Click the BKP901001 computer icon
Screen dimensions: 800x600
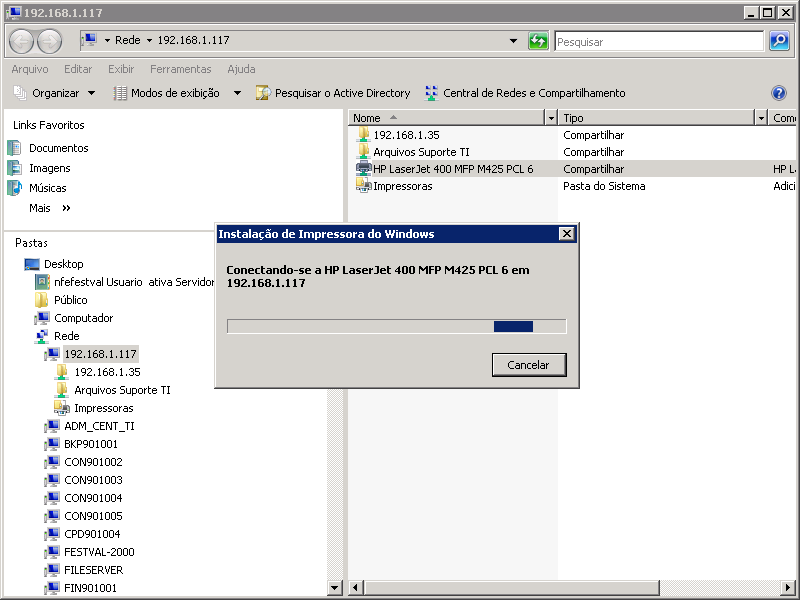(52, 444)
